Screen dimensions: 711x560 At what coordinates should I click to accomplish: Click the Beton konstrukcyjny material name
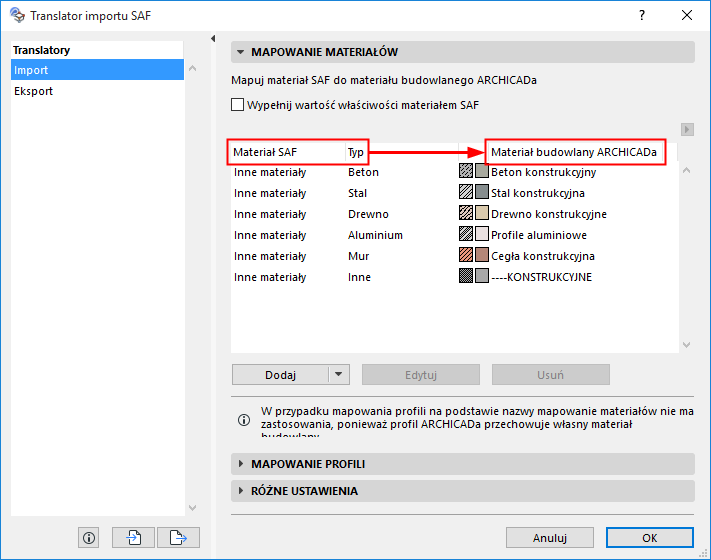point(543,172)
